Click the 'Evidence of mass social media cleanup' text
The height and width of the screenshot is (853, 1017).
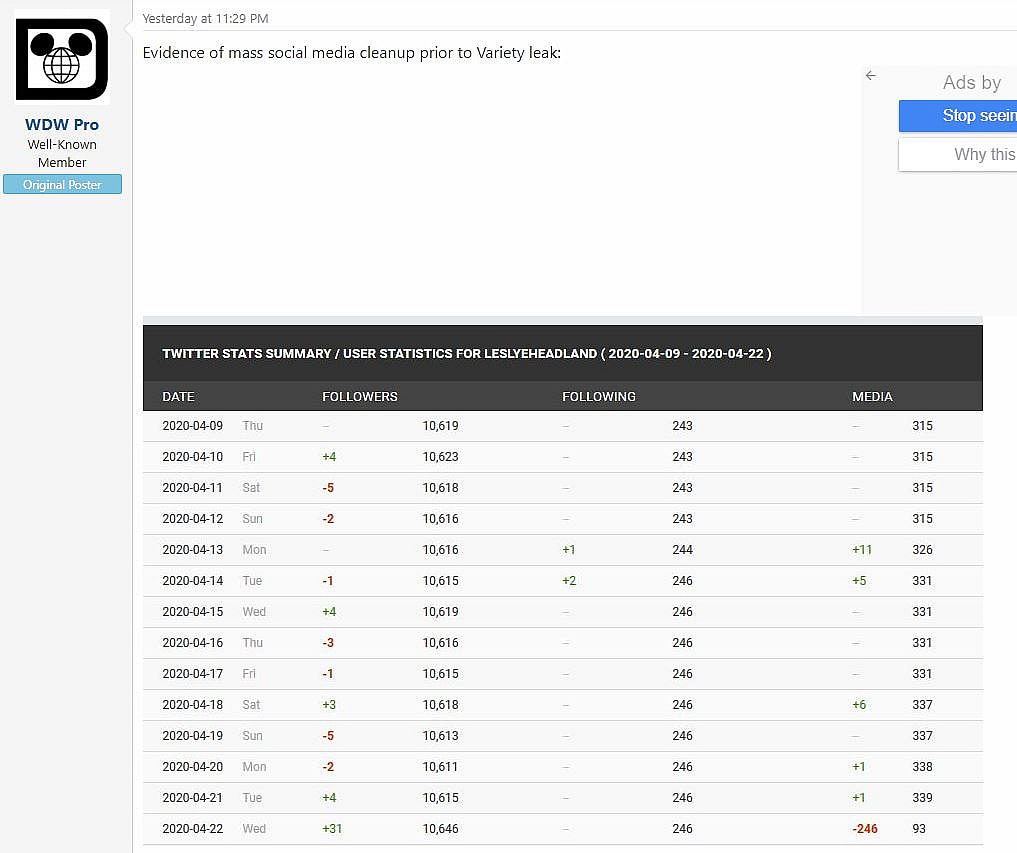[351, 53]
